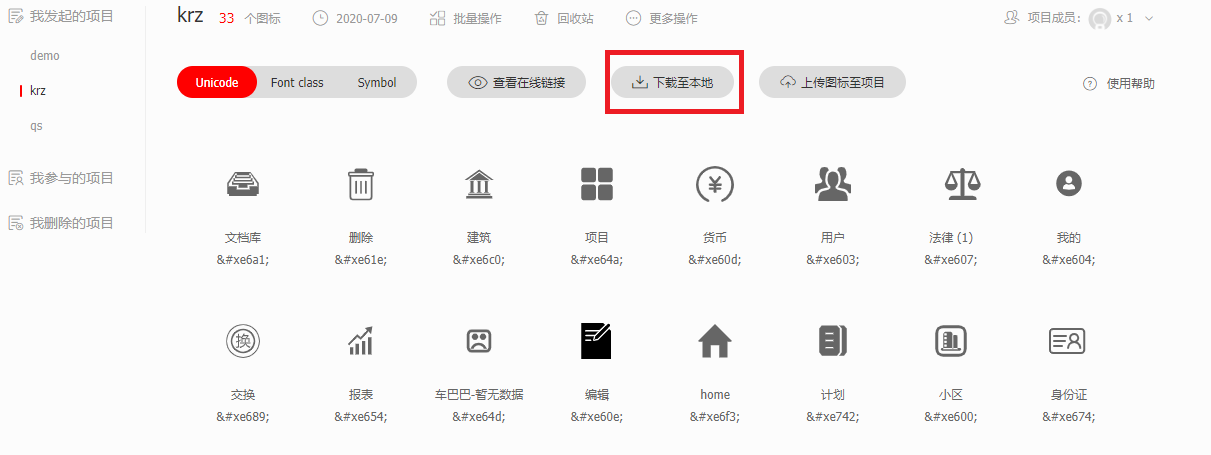Open the qs project in sidebar

(x=36, y=126)
